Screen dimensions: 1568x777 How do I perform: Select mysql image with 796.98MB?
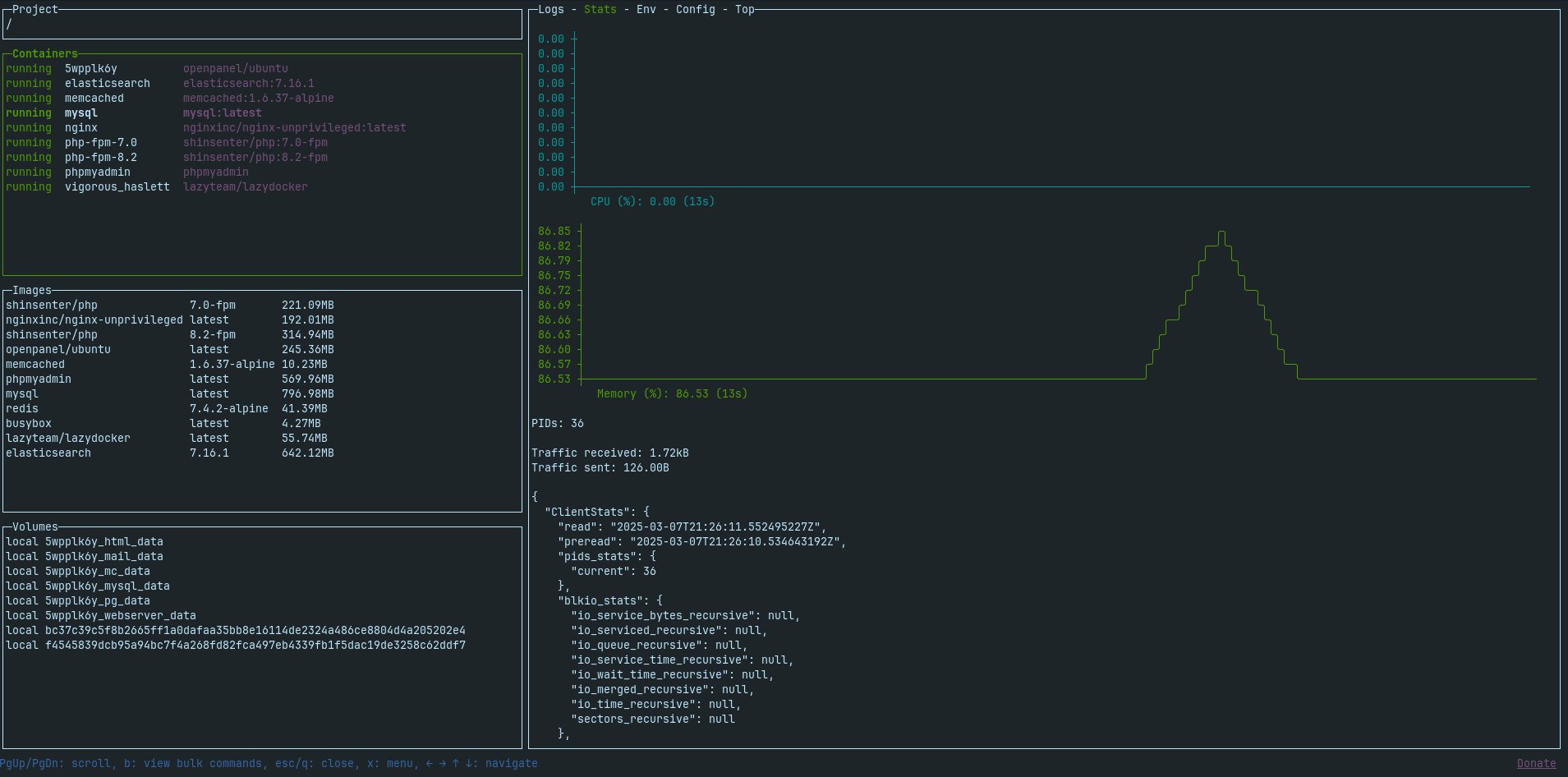coord(262,393)
